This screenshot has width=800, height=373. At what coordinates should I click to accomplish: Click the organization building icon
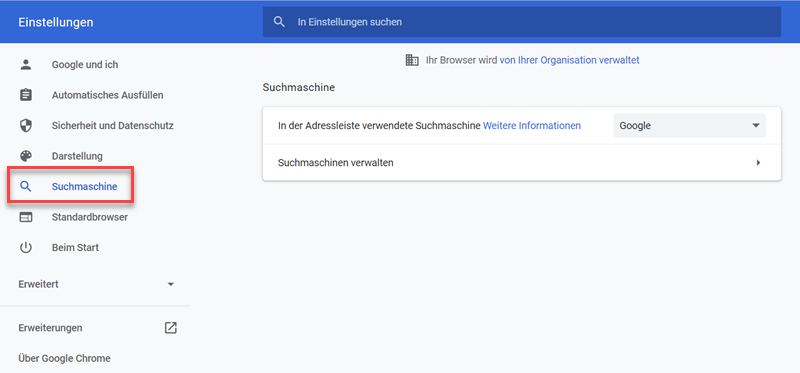tap(412, 60)
